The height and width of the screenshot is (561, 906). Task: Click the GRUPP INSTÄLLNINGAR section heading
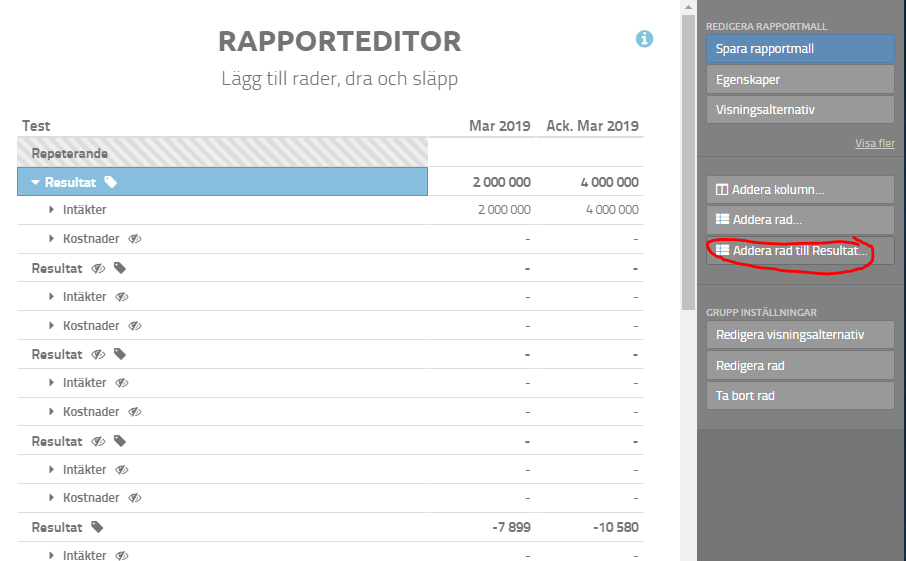tap(761, 313)
